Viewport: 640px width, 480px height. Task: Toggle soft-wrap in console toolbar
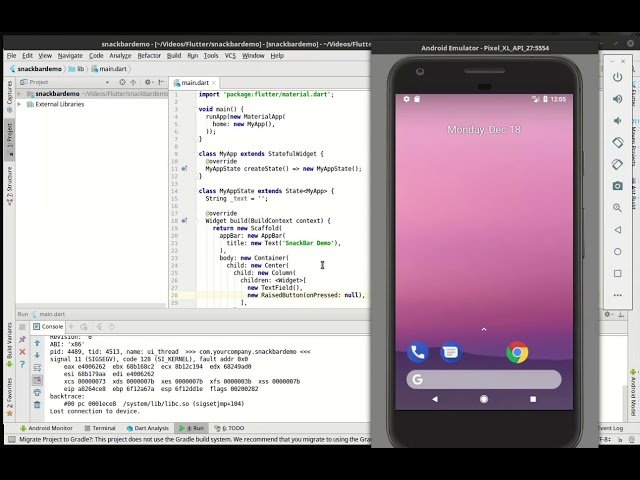coord(37,367)
